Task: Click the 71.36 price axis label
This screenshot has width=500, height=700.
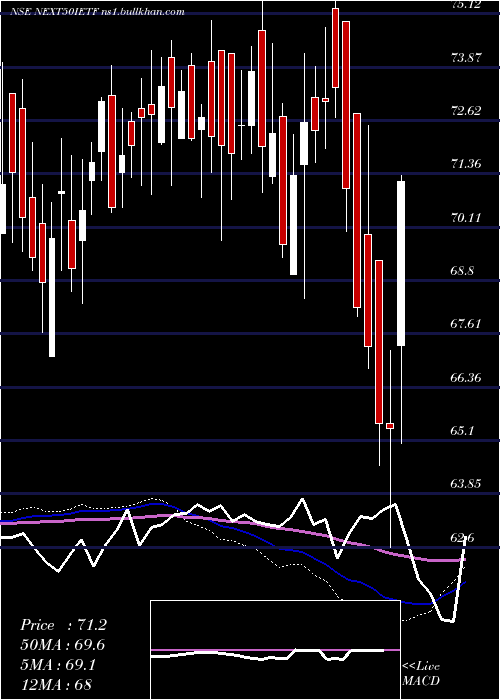Action: (466, 164)
